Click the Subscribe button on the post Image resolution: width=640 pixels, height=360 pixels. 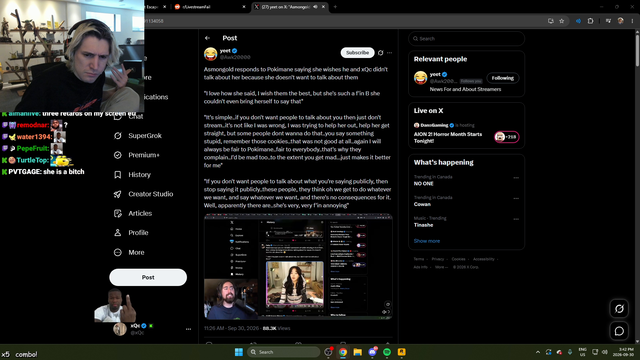click(x=357, y=53)
